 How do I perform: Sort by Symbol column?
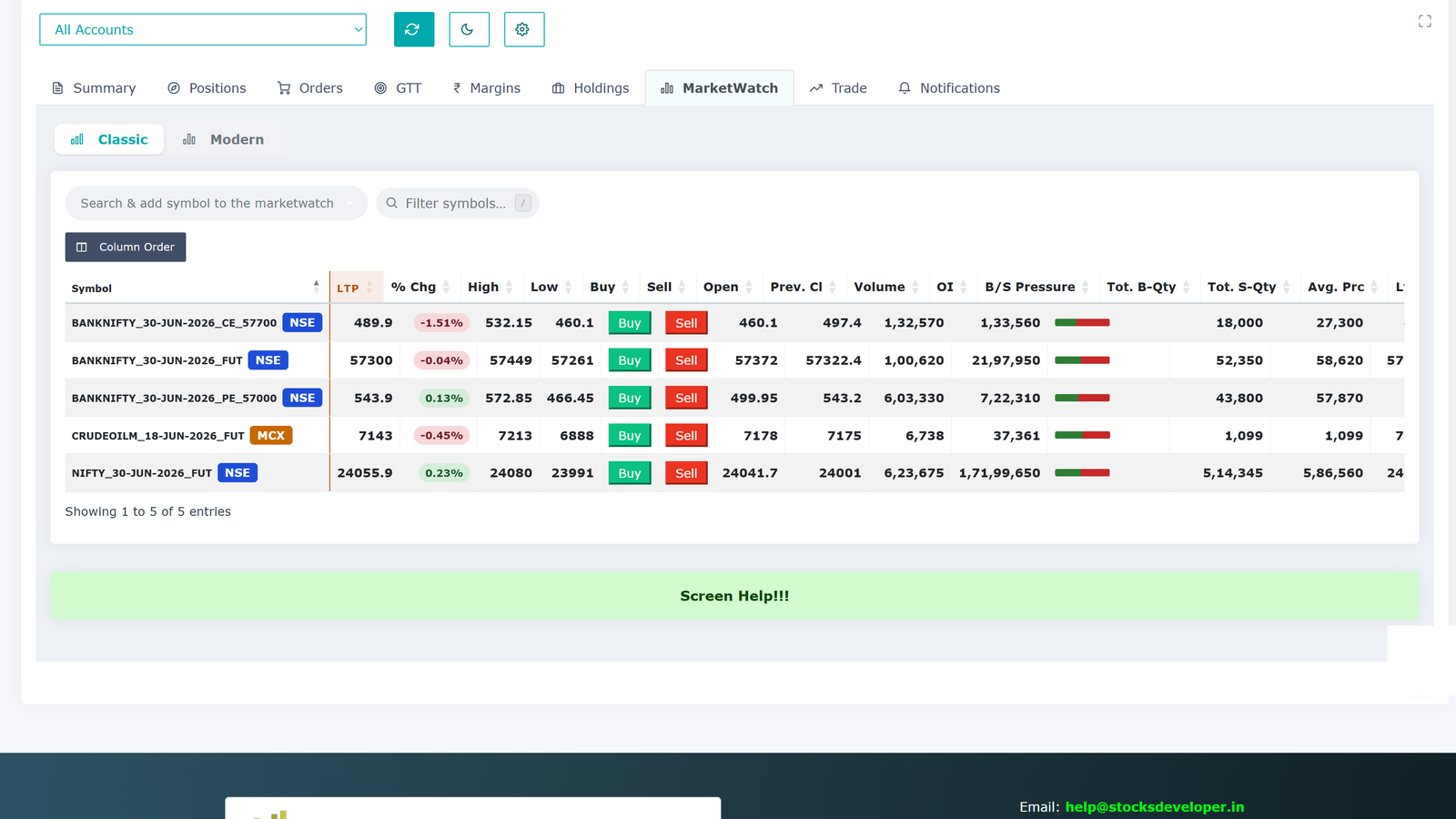click(x=196, y=288)
